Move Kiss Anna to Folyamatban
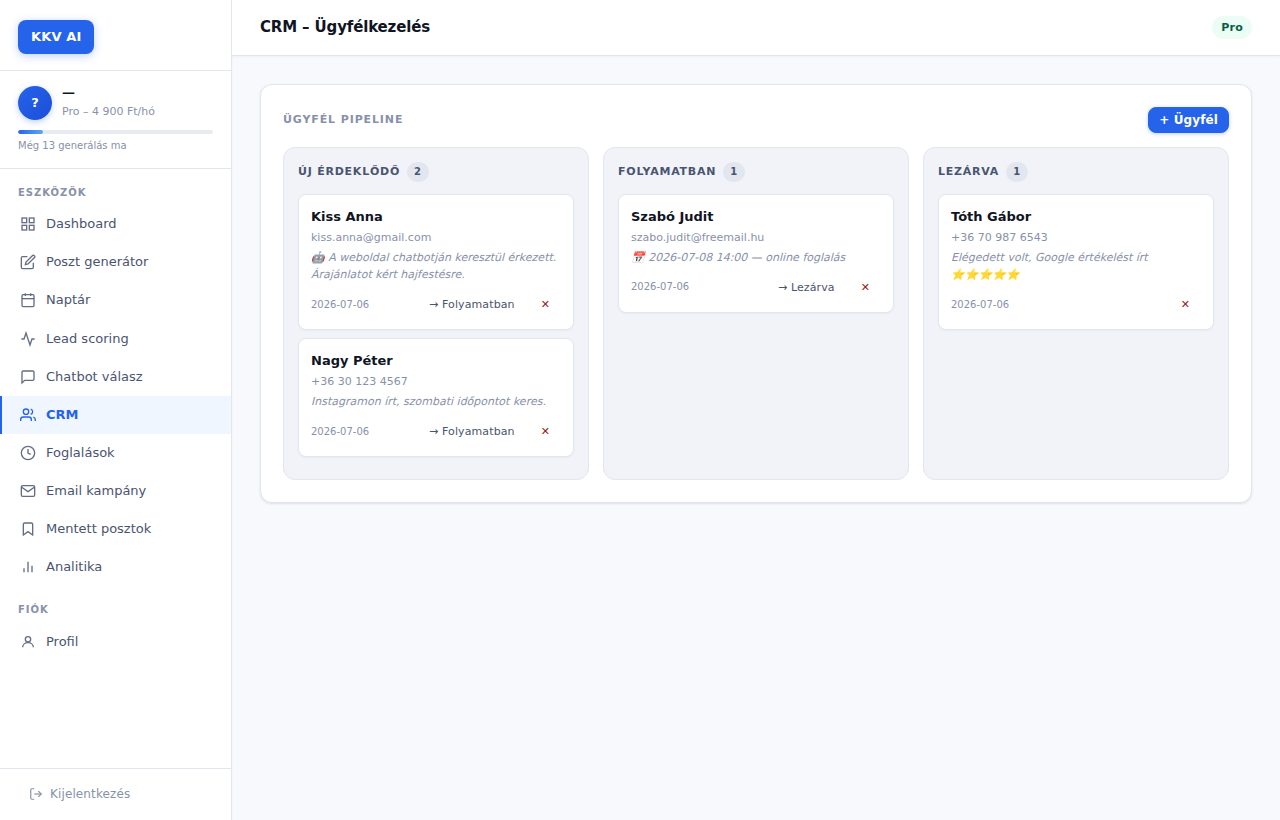Image resolution: width=1280 pixels, height=820 pixels. point(472,304)
